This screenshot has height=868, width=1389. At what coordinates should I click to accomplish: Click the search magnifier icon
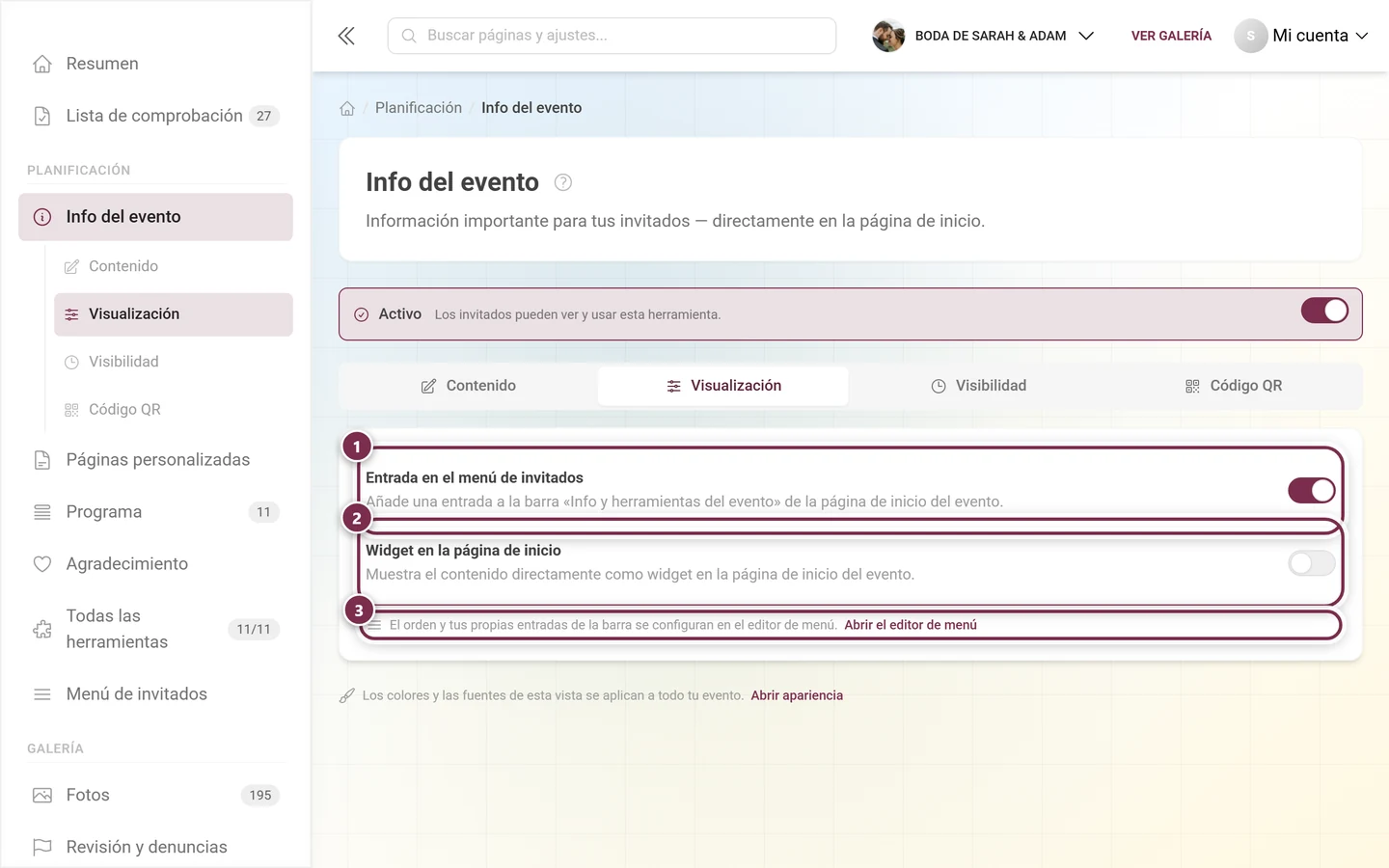409,36
